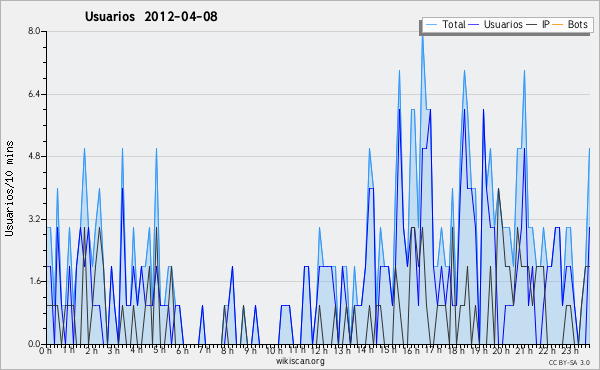This screenshot has height=370, width=600.
Task: Click the wikiscan.org caption
Action: point(300,361)
